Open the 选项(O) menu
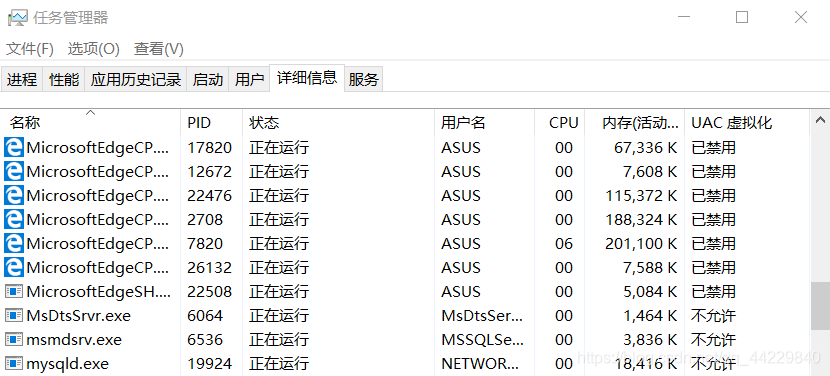Image resolution: width=830 pixels, height=376 pixels. coord(94,49)
